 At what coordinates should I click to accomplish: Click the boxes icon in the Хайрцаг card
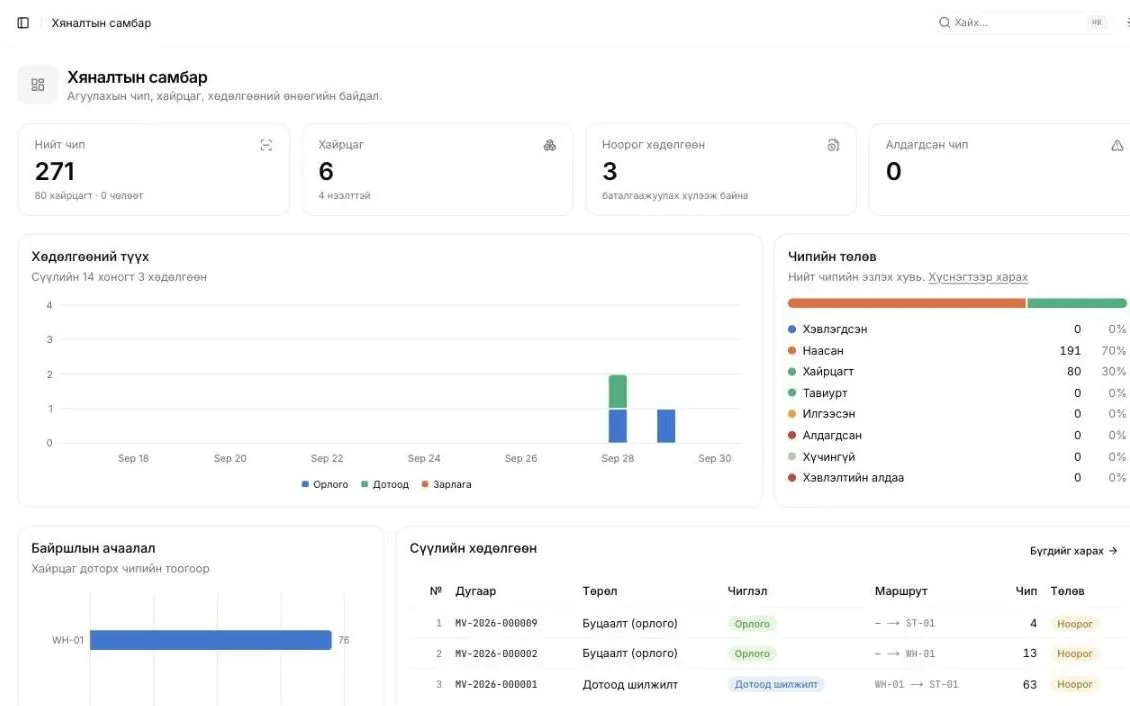click(x=550, y=146)
